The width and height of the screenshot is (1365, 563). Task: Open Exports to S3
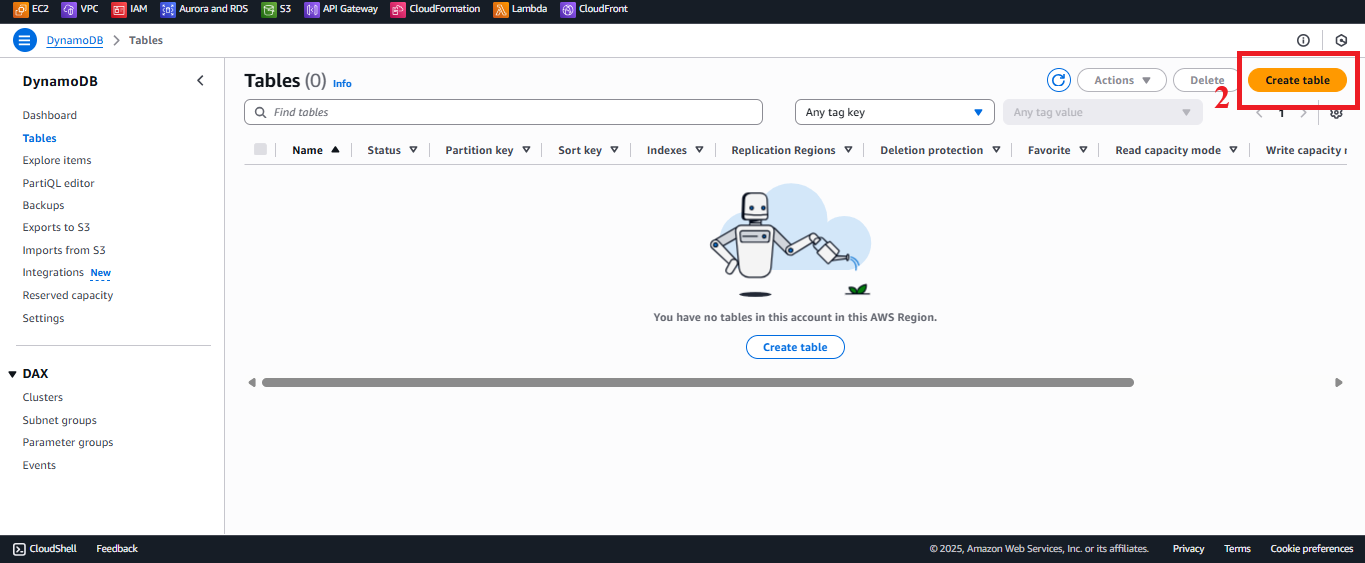click(56, 227)
